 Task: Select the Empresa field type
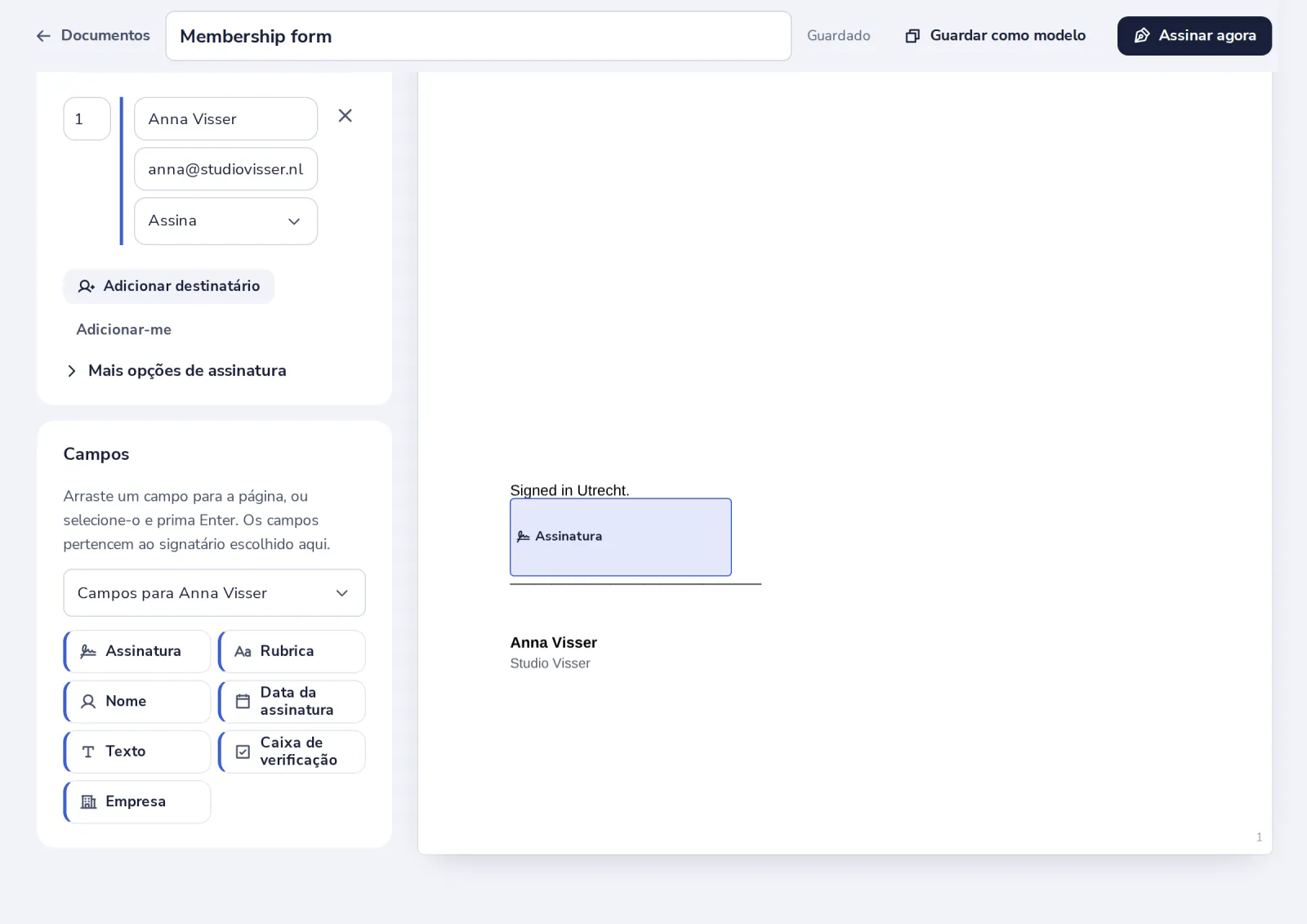137,801
